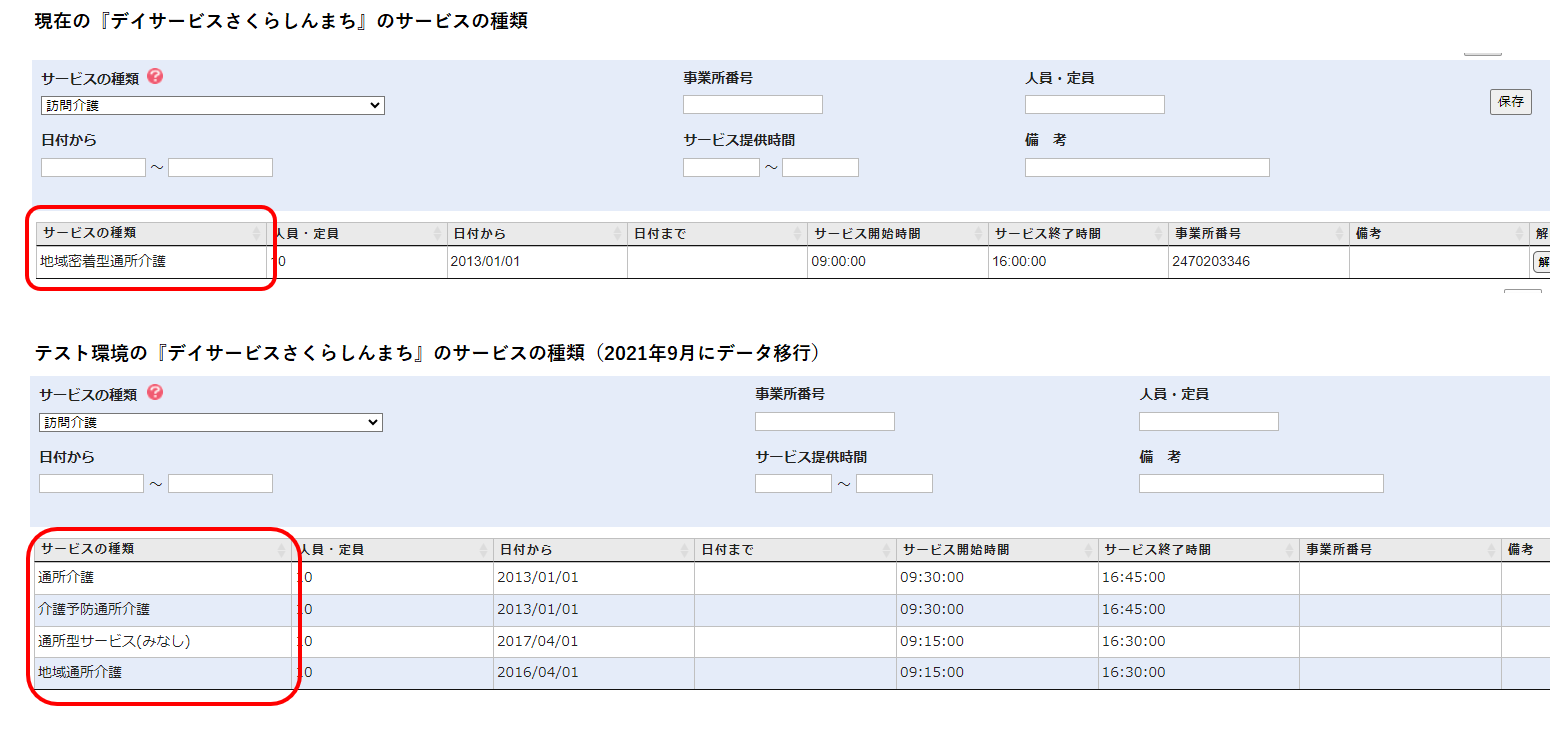Click the top form's 備考 text field

[1146, 168]
